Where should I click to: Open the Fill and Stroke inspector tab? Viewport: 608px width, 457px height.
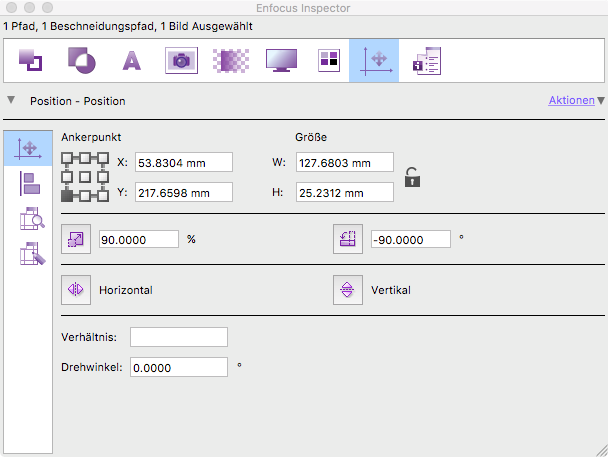pyautogui.click(x=30, y=60)
